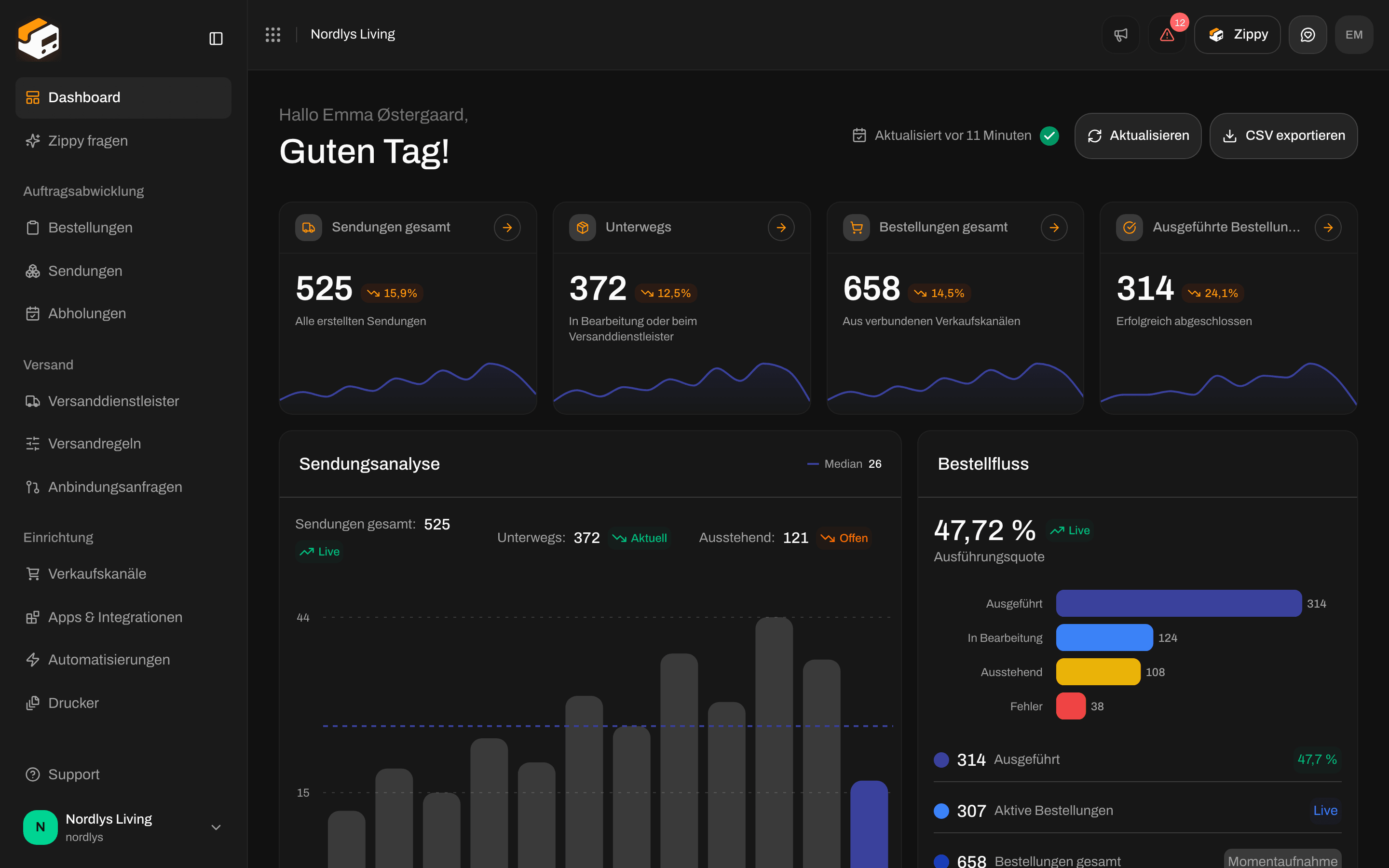1389x868 pixels.
Task: Open arrow on the Sendungen gesamt card
Action: [x=507, y=227]
